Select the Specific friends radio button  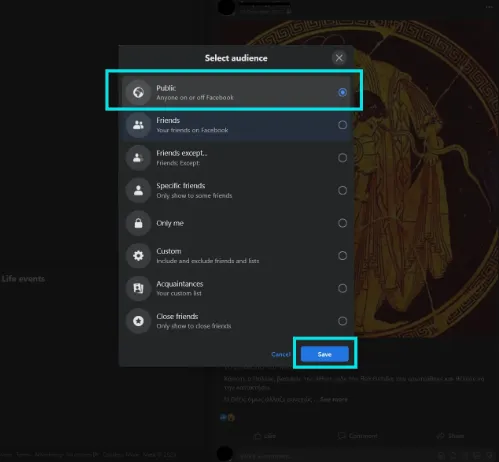point(342,190)
